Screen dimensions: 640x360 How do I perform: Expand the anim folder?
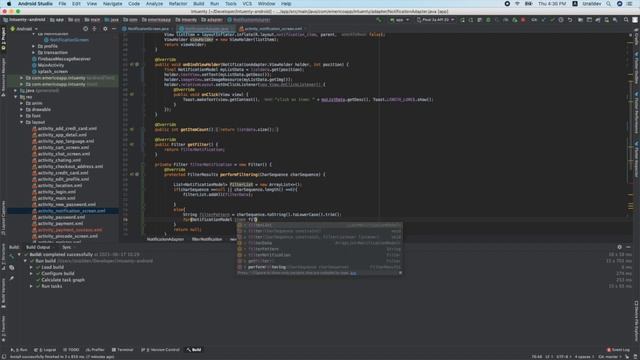[22, 104]
